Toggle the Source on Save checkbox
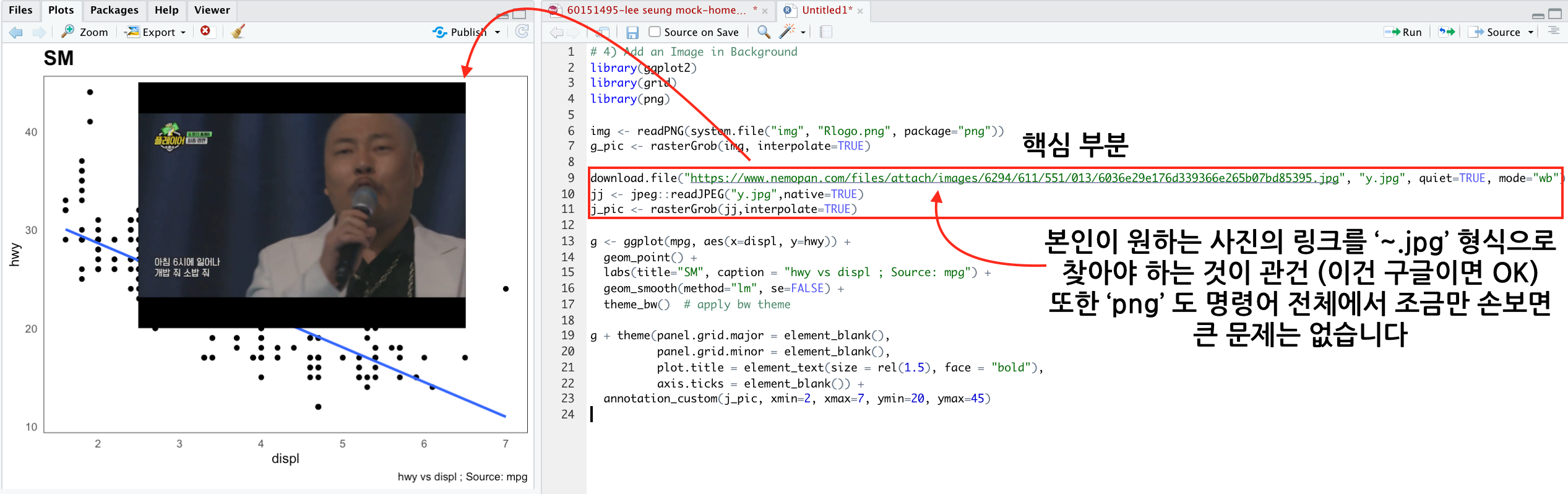 tap(655, 32)
